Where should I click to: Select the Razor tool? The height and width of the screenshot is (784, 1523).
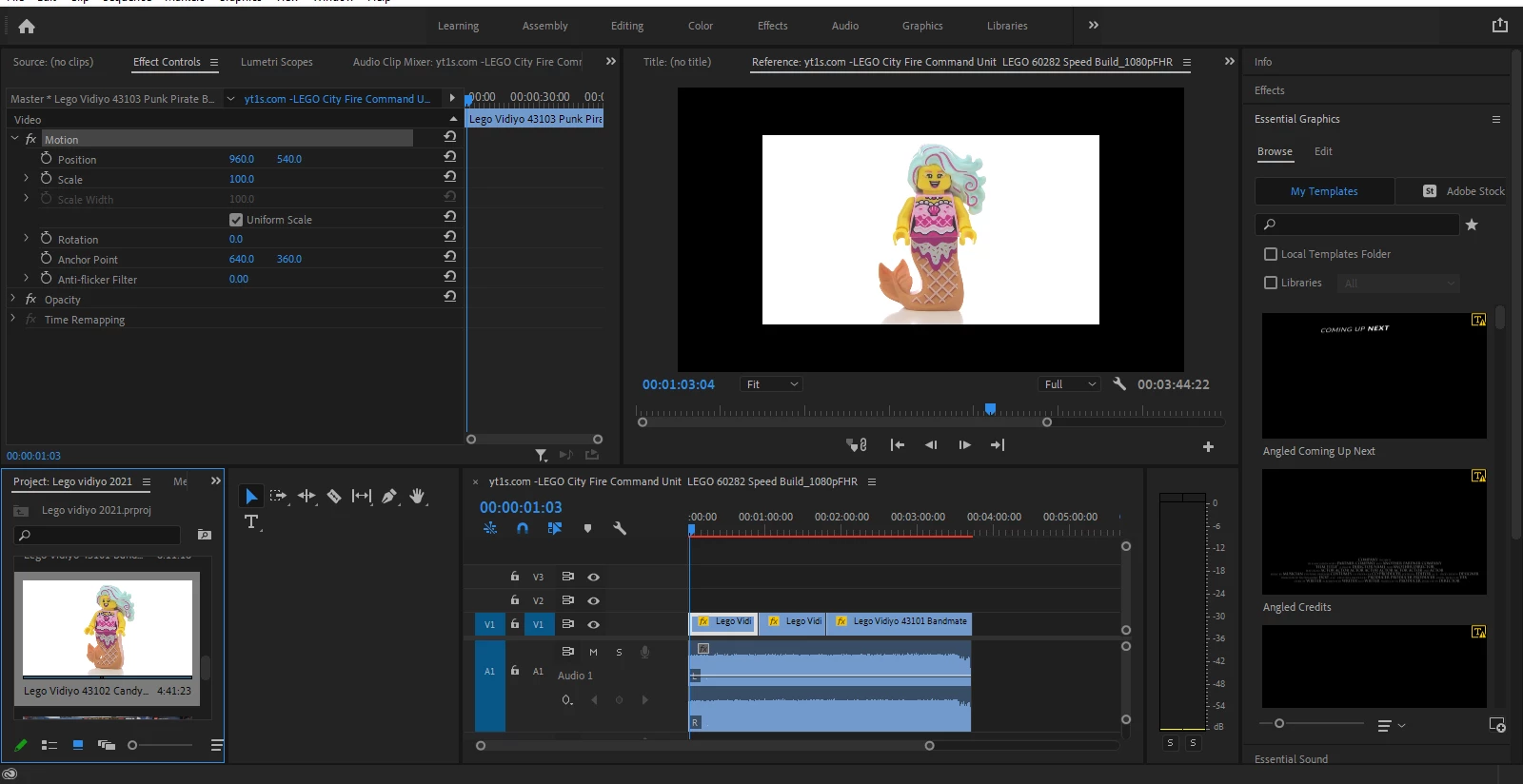click(x=334, y=496)
